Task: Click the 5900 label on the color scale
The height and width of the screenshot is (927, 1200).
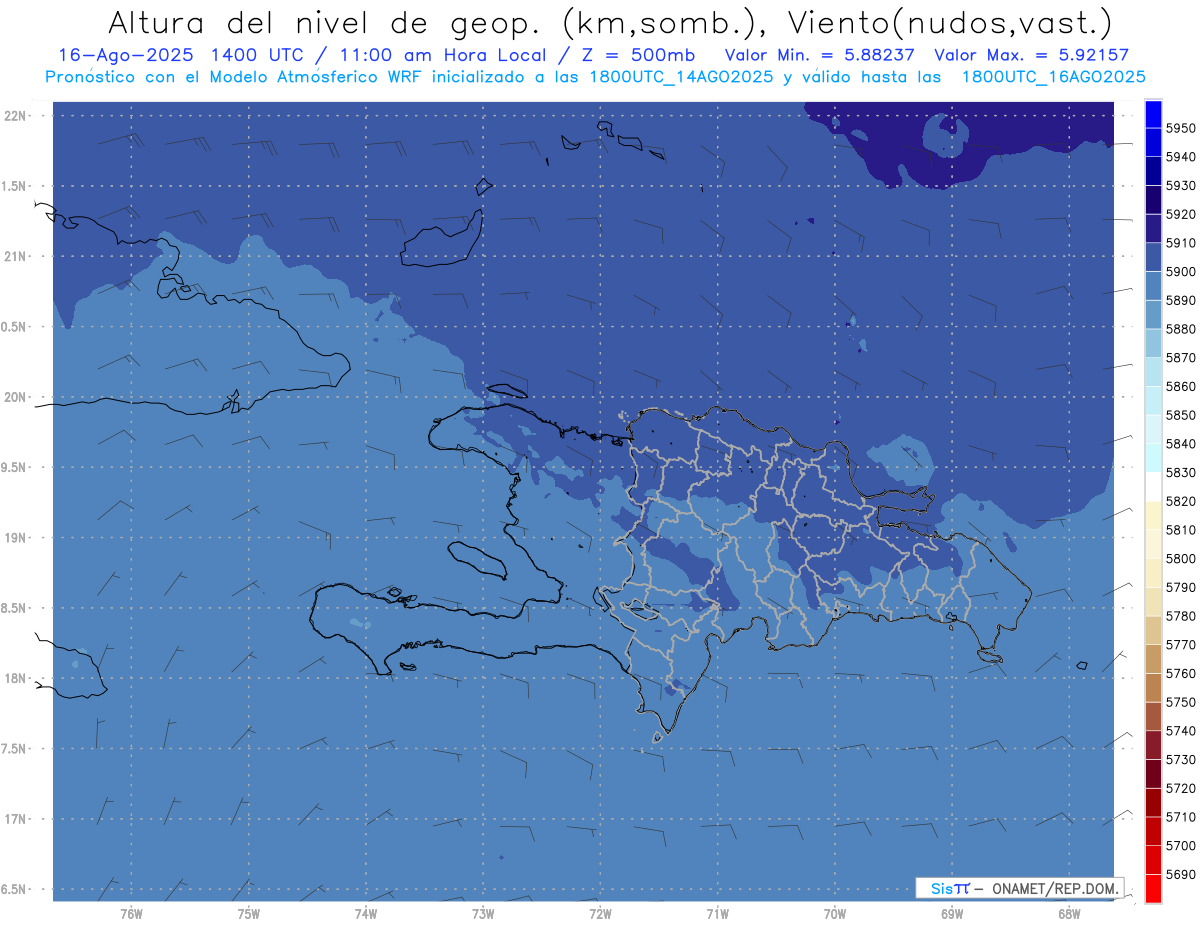Action: click(1180, 271)
